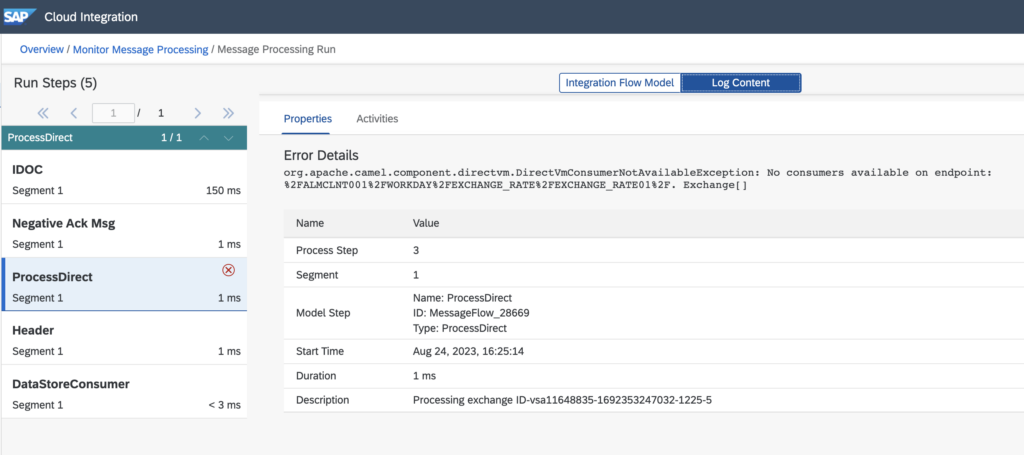This screenshot has width=1024, height=455.
Task: Jump to first page of run steps
Action: coord(43,113)
